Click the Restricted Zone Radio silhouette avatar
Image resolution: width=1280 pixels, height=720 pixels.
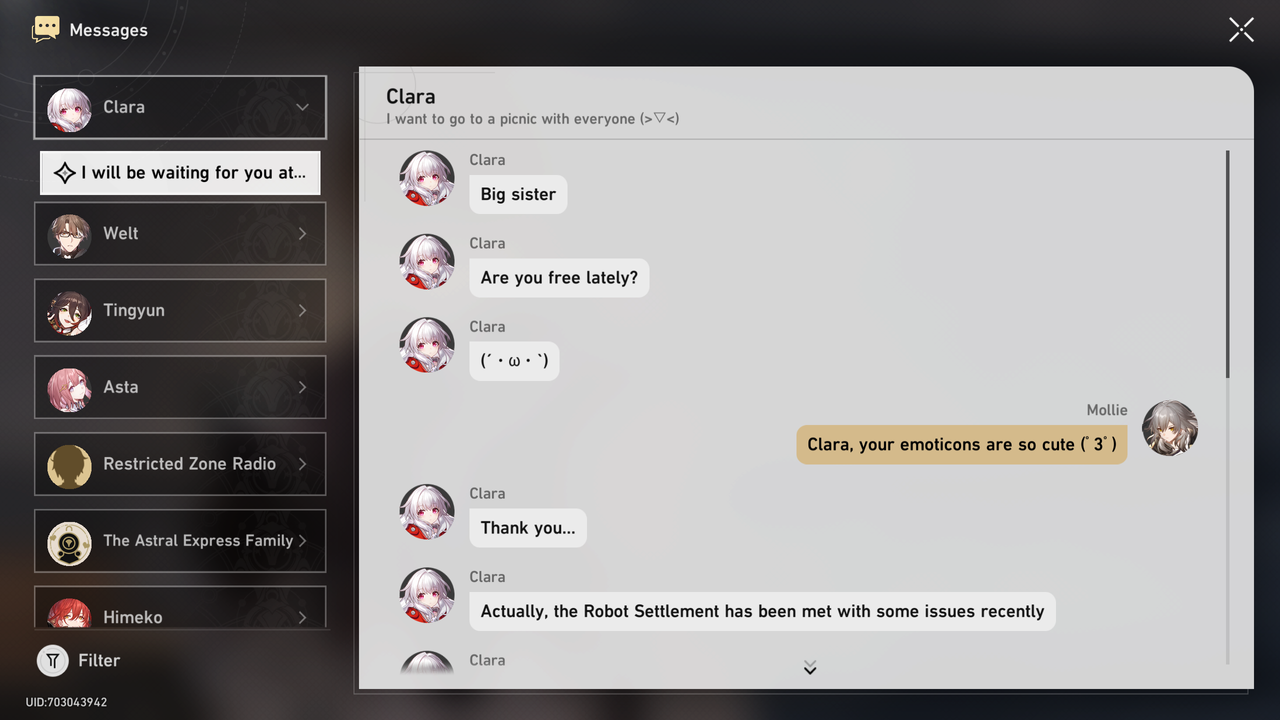tap(69, 465)
